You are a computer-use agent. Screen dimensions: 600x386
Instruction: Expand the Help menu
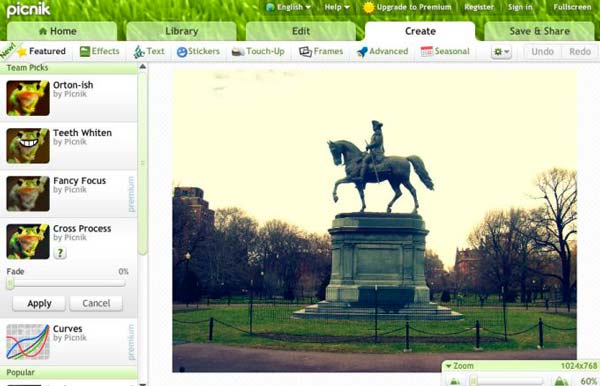[x=337, y=7]
